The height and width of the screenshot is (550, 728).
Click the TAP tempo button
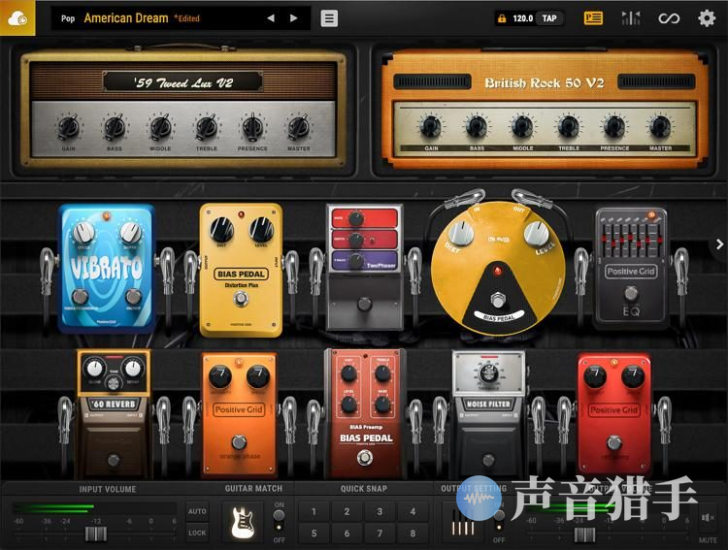click(549, 19)
